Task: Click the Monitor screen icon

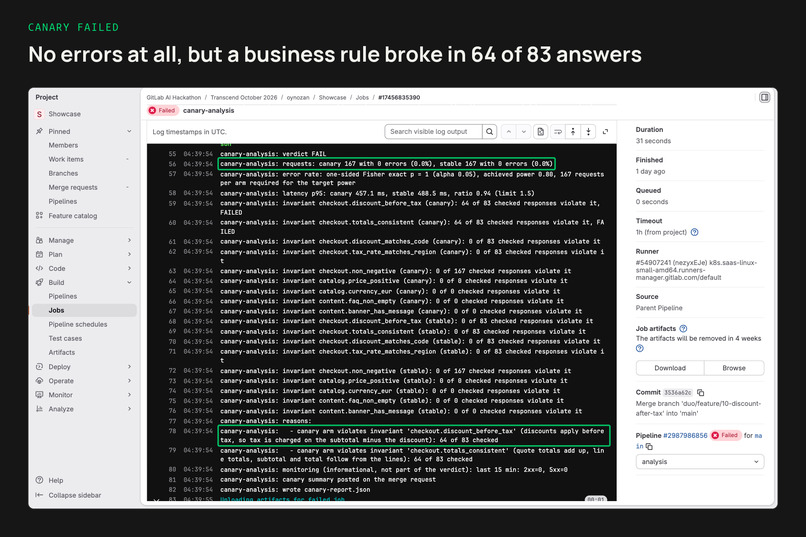Action: point(40,395)
